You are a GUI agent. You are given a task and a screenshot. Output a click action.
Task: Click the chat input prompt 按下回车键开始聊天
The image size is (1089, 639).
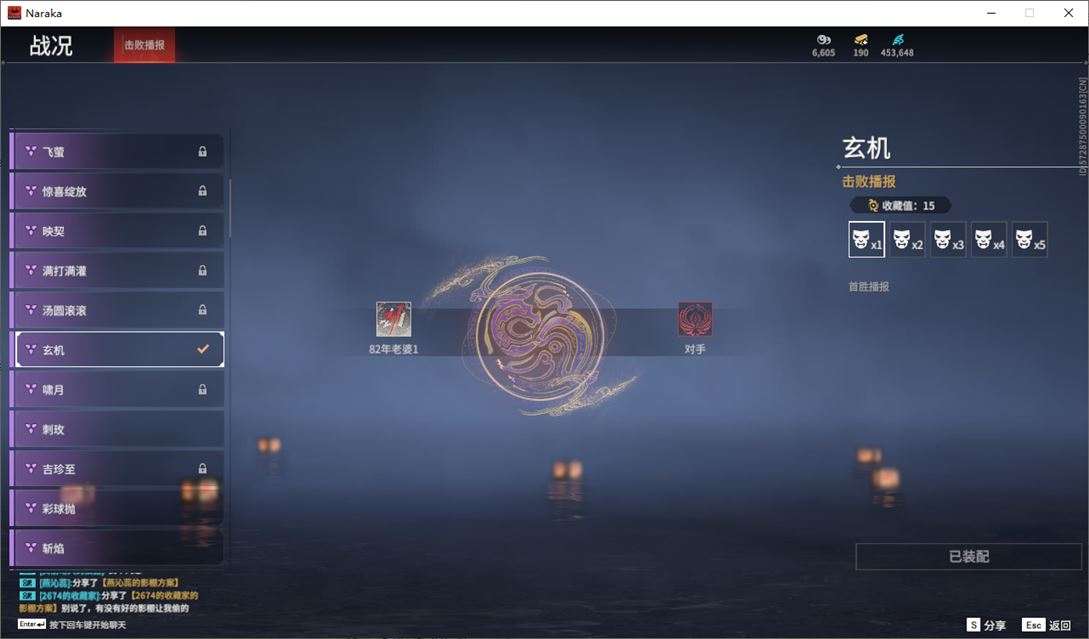(88, 624)
